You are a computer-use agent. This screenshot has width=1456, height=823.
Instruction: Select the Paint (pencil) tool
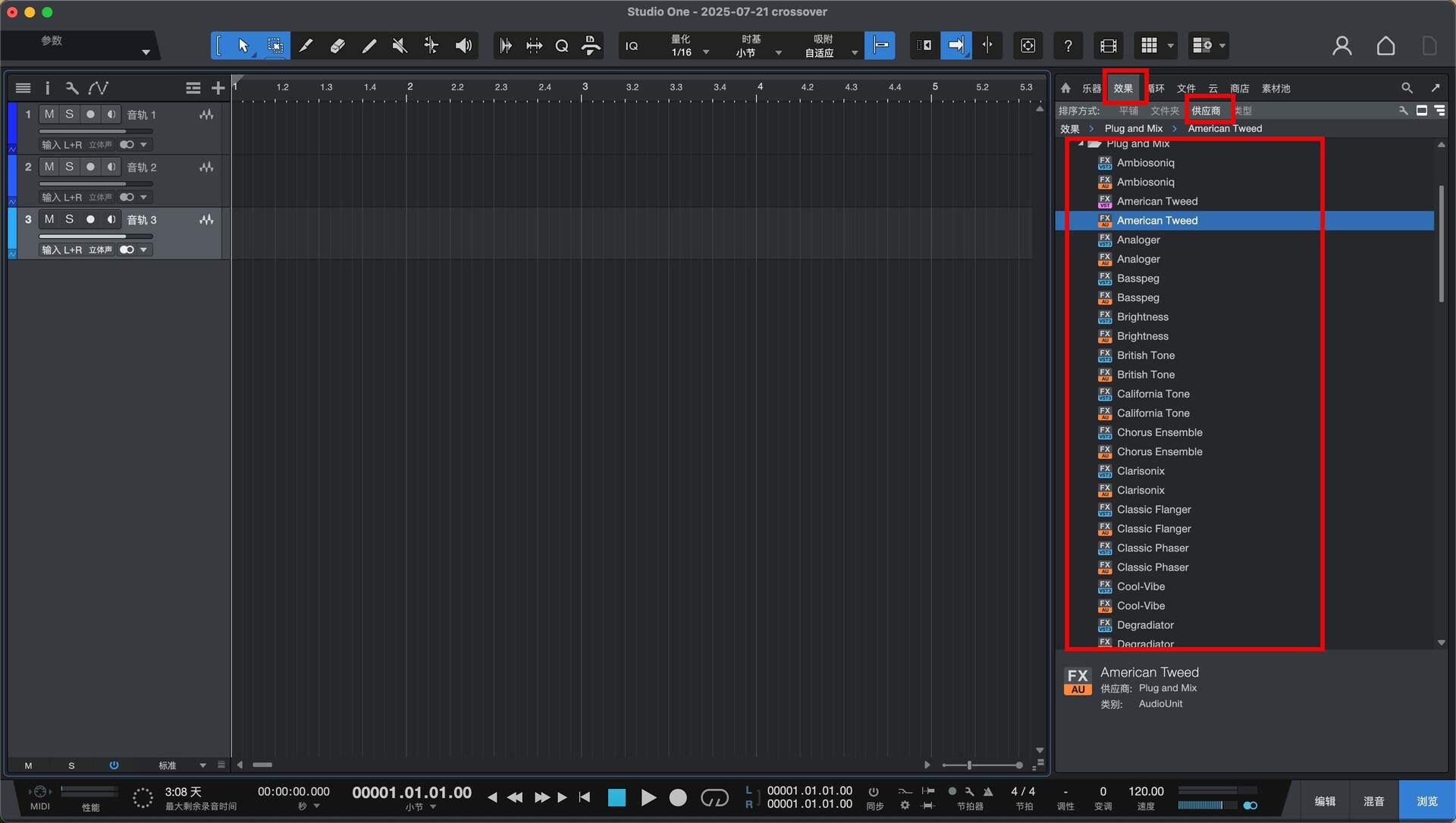tap(369, 46)
